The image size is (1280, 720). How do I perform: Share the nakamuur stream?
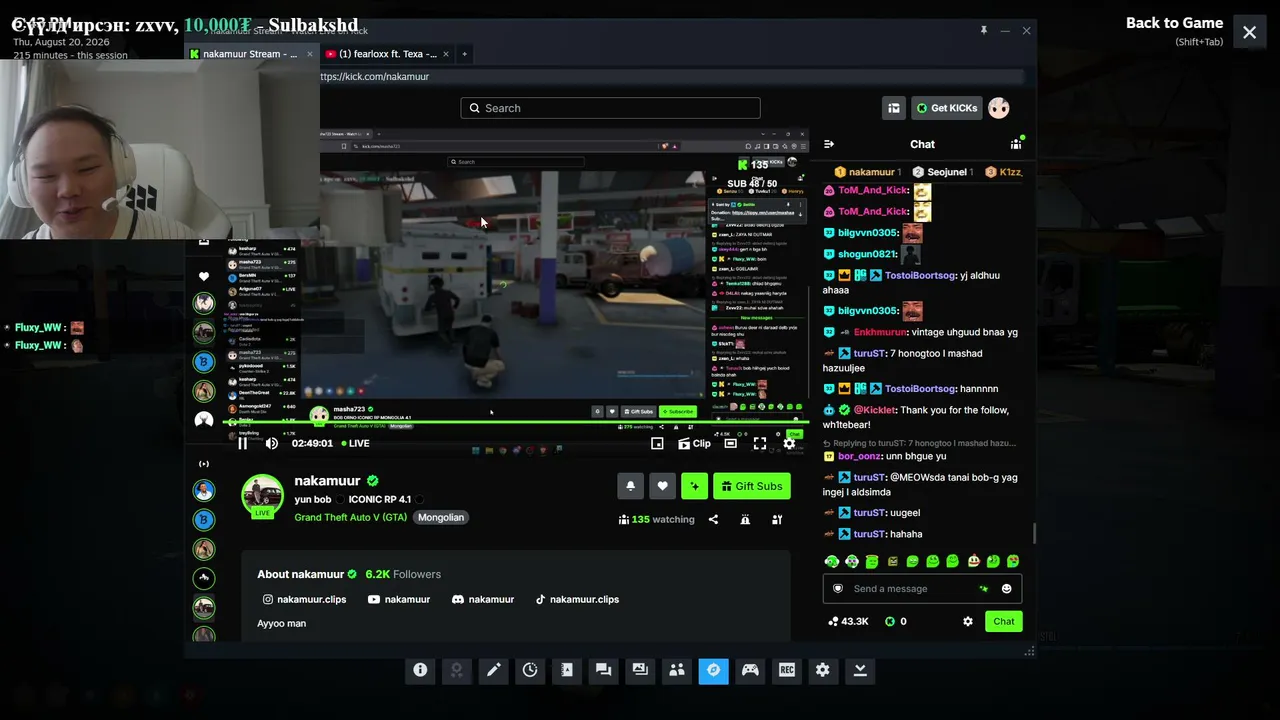tap(713, 519)
